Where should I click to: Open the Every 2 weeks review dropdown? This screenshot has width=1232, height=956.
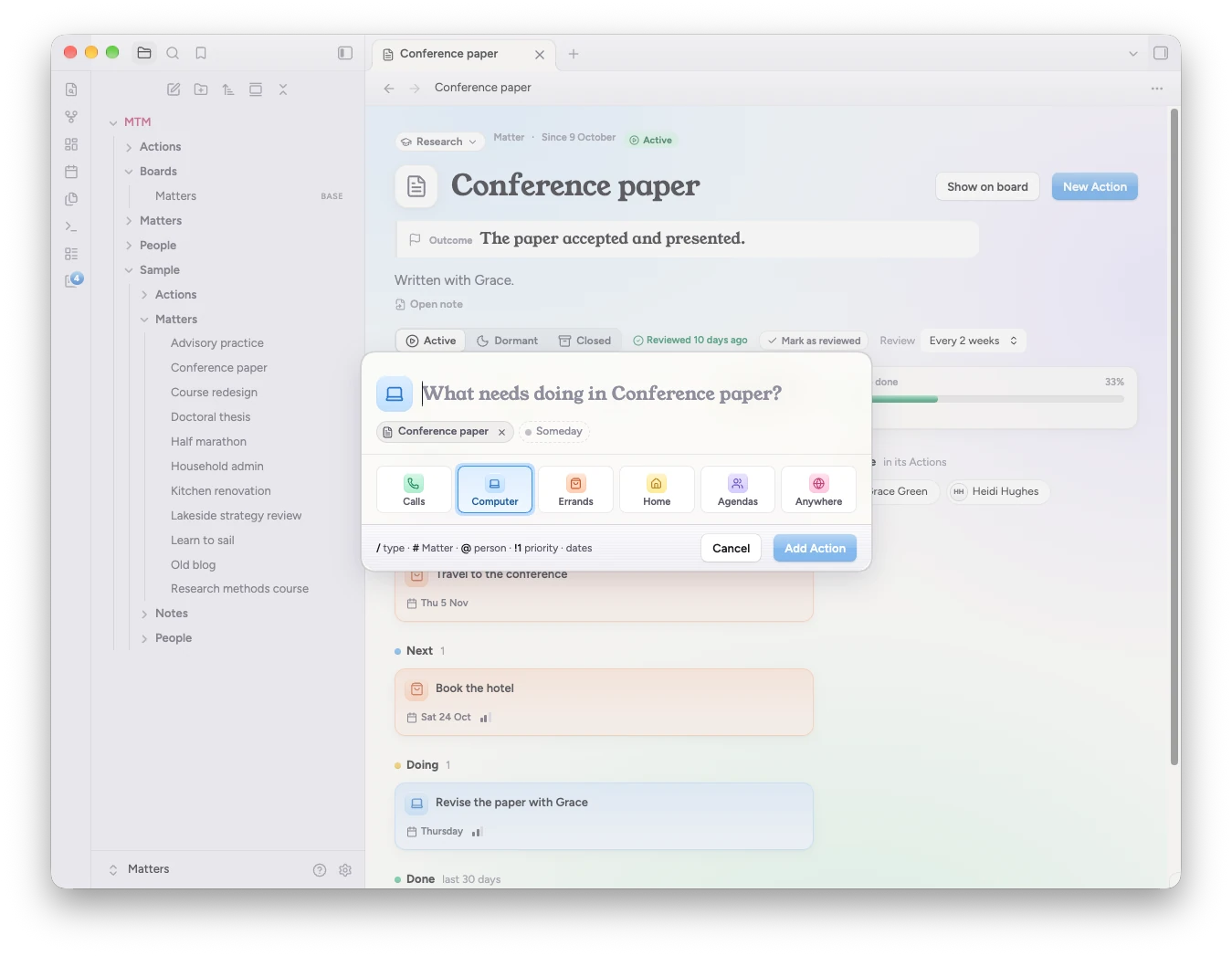tap(974, 341)
